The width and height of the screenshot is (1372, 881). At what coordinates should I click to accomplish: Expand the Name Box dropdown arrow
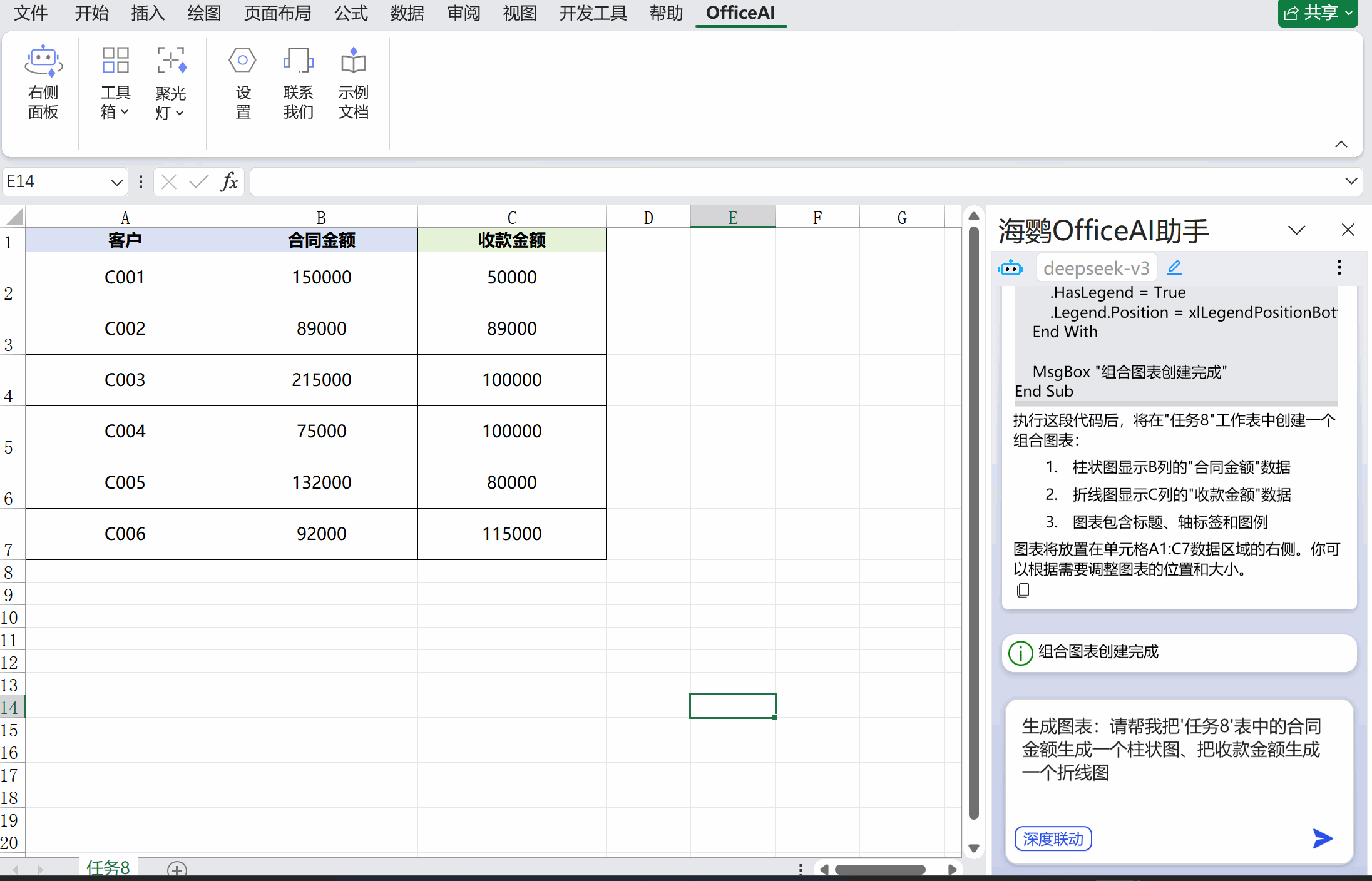116,182
